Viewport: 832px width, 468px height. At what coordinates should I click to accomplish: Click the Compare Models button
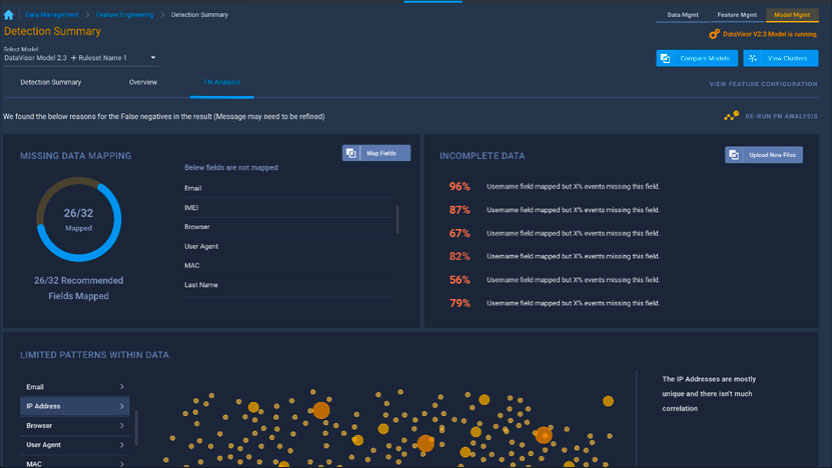tap(697, 58)
